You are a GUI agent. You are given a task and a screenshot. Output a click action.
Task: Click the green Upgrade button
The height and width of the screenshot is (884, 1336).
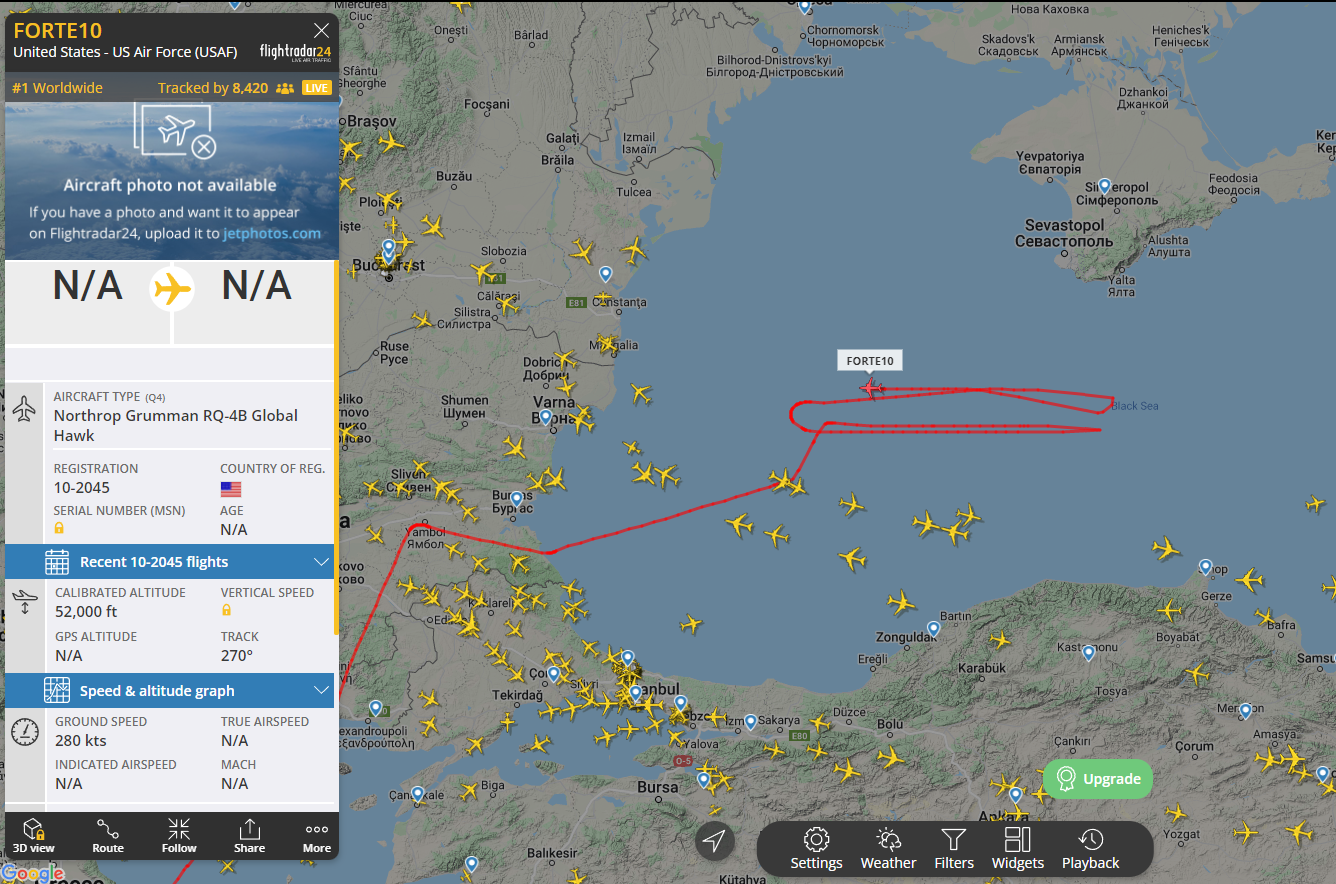1098,779
